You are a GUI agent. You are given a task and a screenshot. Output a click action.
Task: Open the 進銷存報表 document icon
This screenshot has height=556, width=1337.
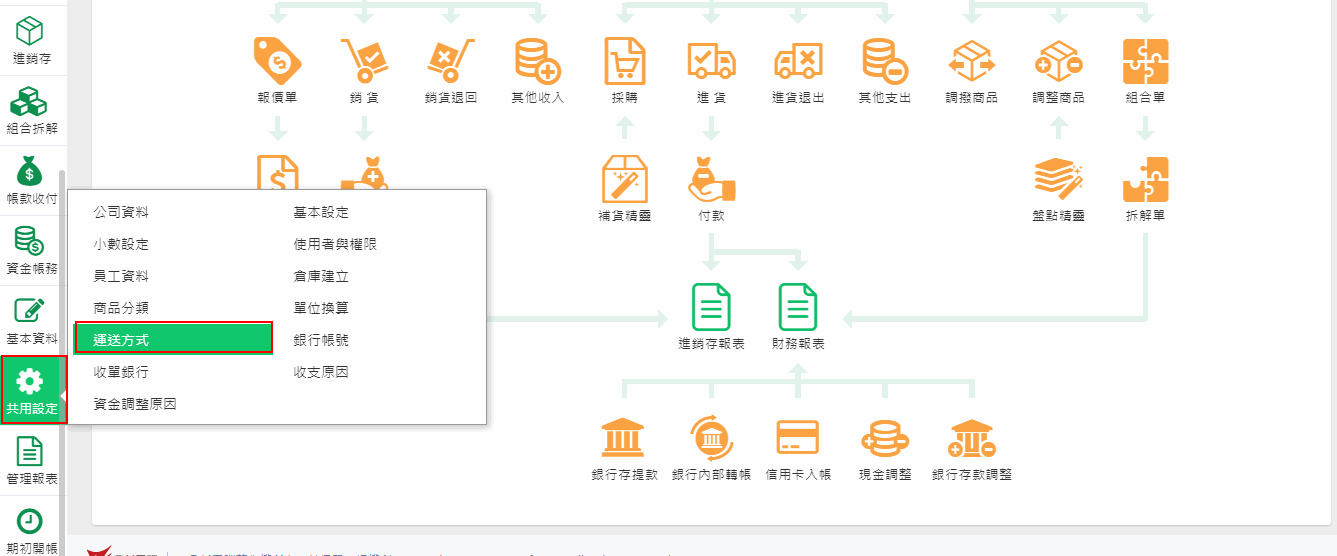tap(711, 307)
